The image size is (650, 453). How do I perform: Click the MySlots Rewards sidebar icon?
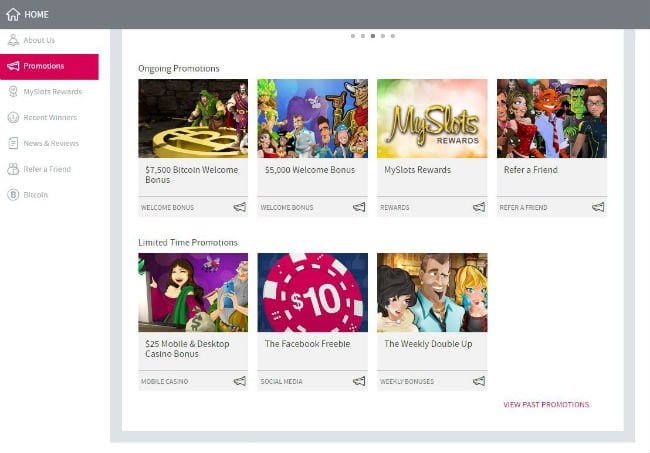13,92
